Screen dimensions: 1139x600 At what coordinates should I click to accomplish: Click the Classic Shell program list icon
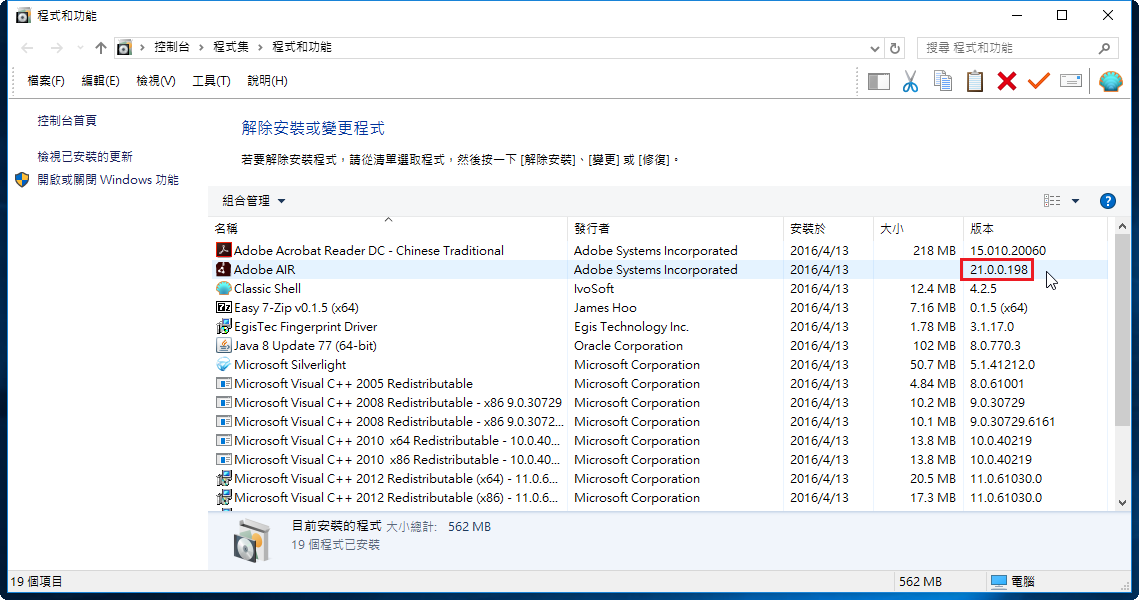(x=224, y=288)
